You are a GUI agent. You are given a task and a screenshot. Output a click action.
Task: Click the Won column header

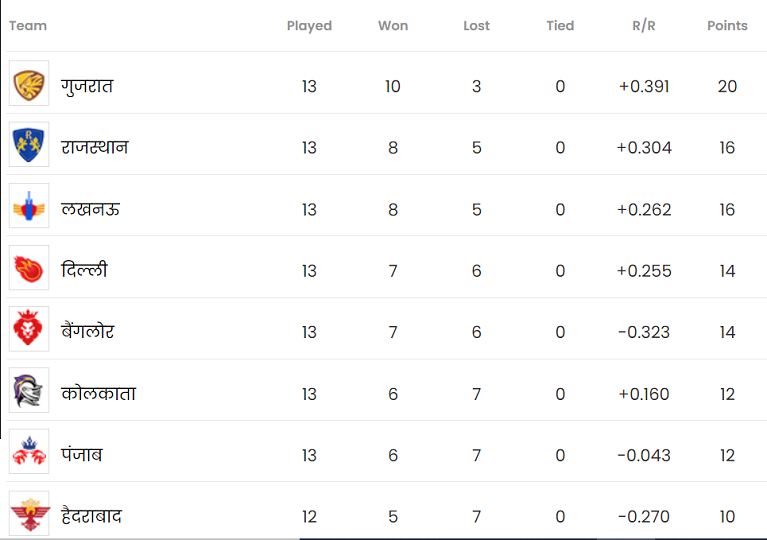click(393, 25)
